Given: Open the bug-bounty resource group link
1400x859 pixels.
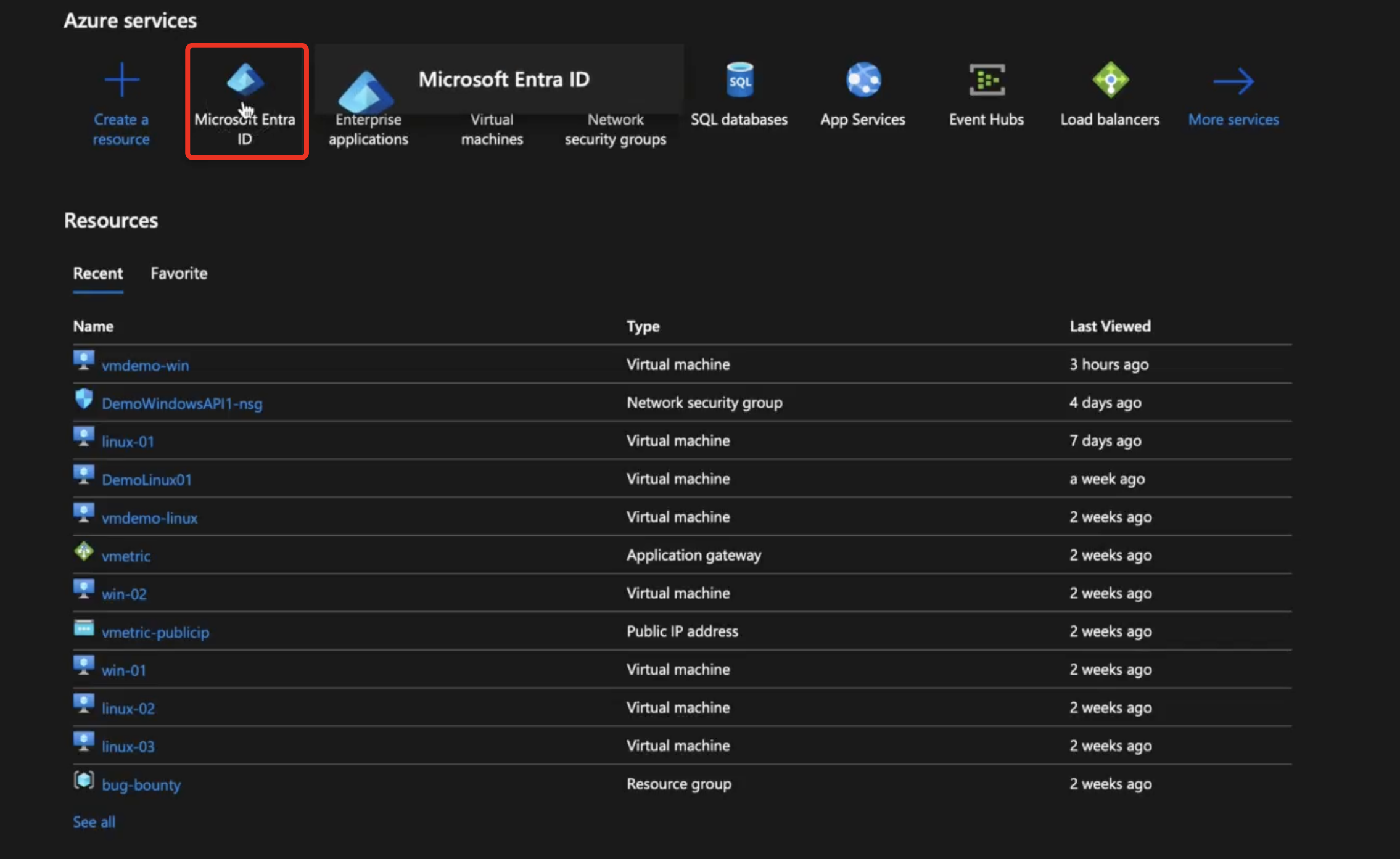Looking at the screenshot, I should (141, 785).
